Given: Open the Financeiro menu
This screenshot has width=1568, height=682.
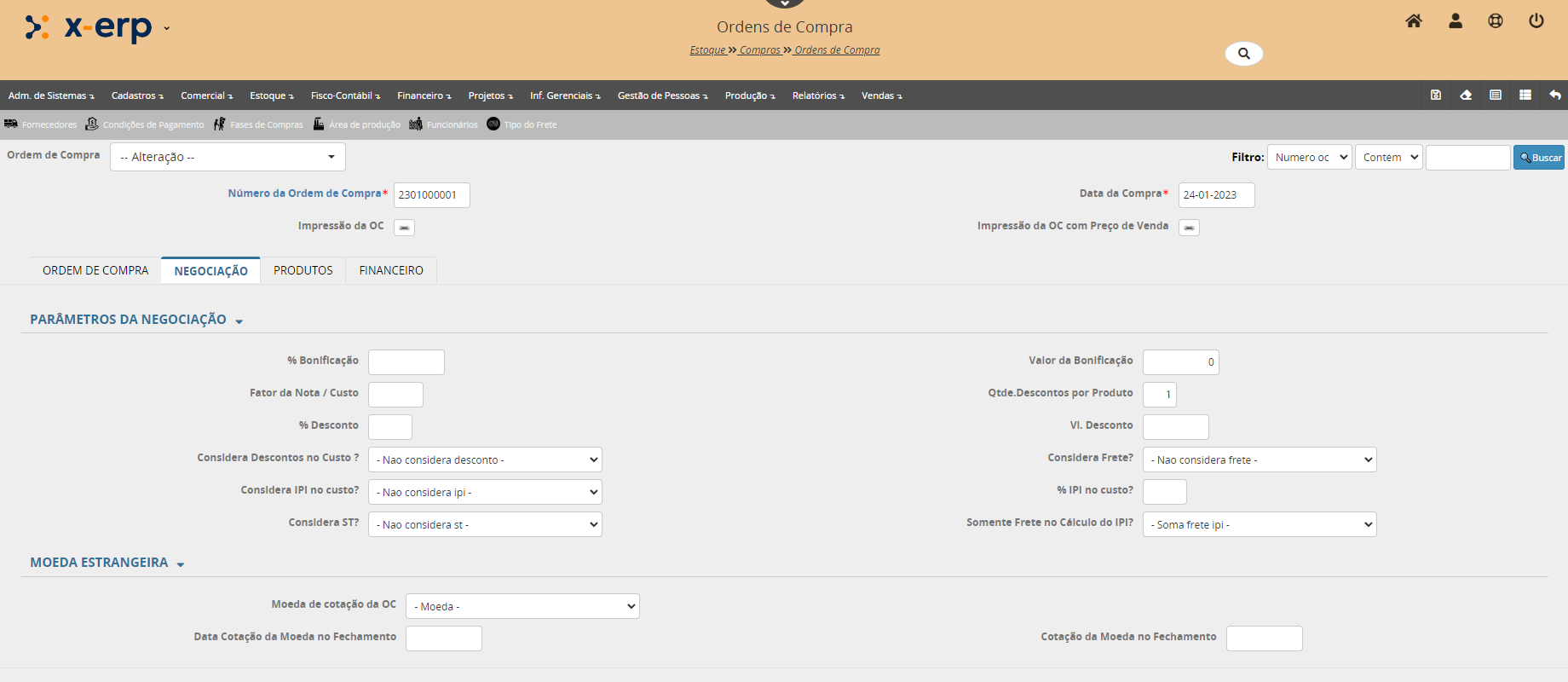Looking at the screenshot, I should [424, 95].
